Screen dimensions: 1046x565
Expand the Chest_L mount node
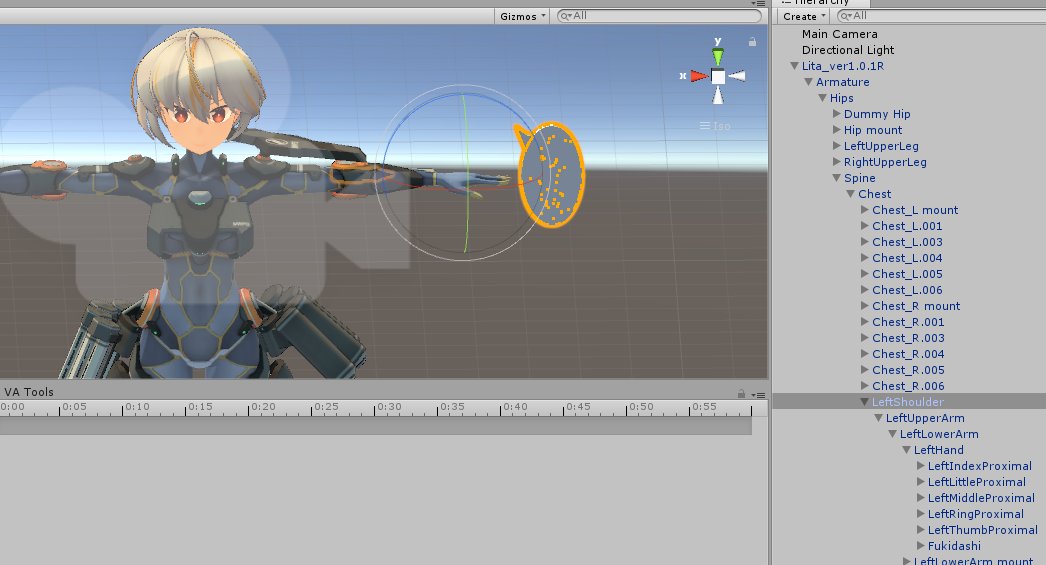click(865, 209)
